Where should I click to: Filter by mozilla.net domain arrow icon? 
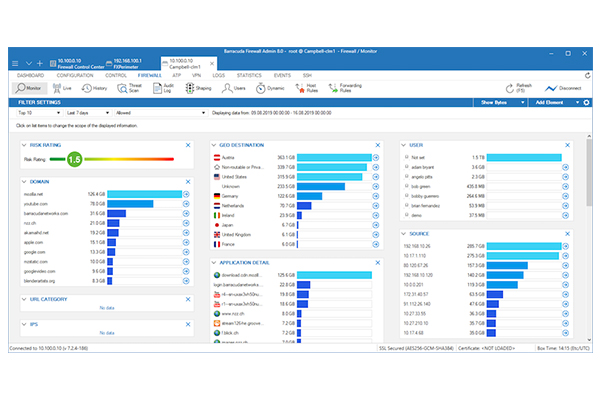[186, 194]
